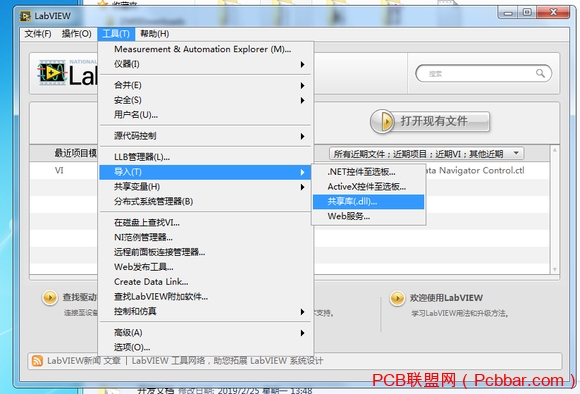The height and width of the screenshot is (394, 580).
Task: Choose .NET控件至选板... submenu item
Action: pos(368,172)
